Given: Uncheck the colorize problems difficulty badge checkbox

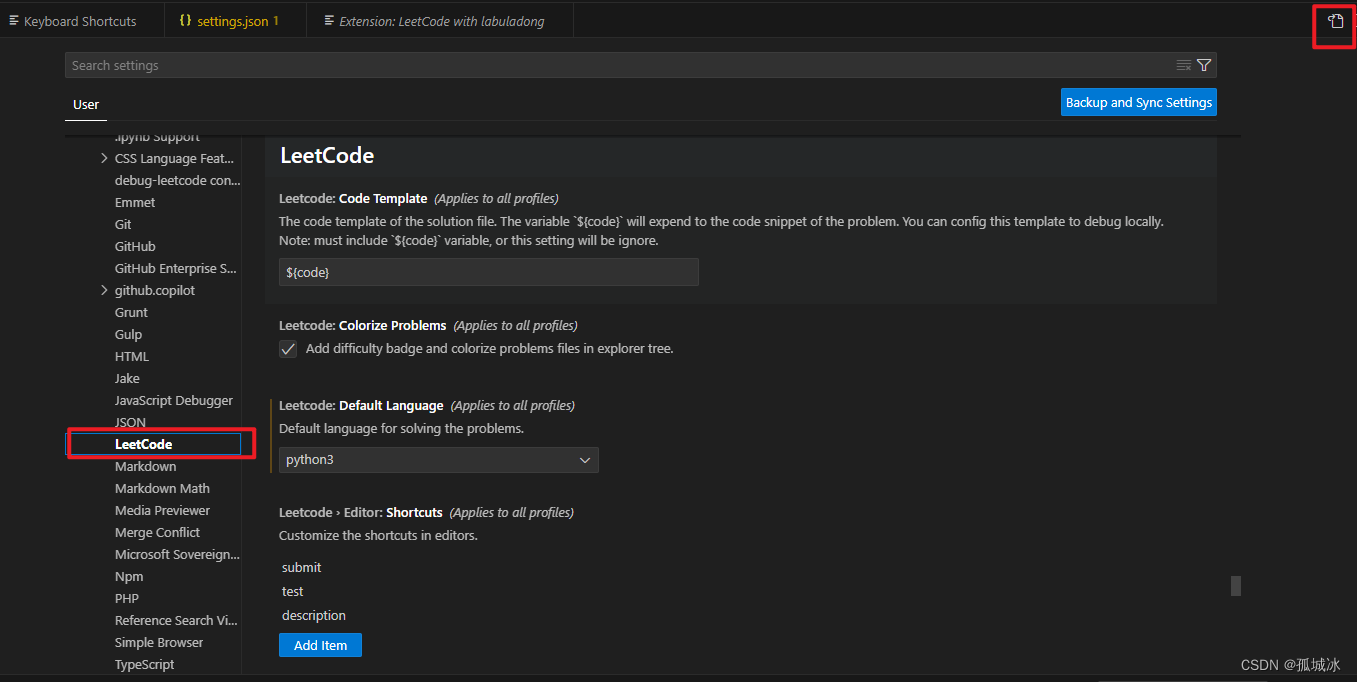Looking at the screenshot, I should pyautogui.click(x=288, y=348).
